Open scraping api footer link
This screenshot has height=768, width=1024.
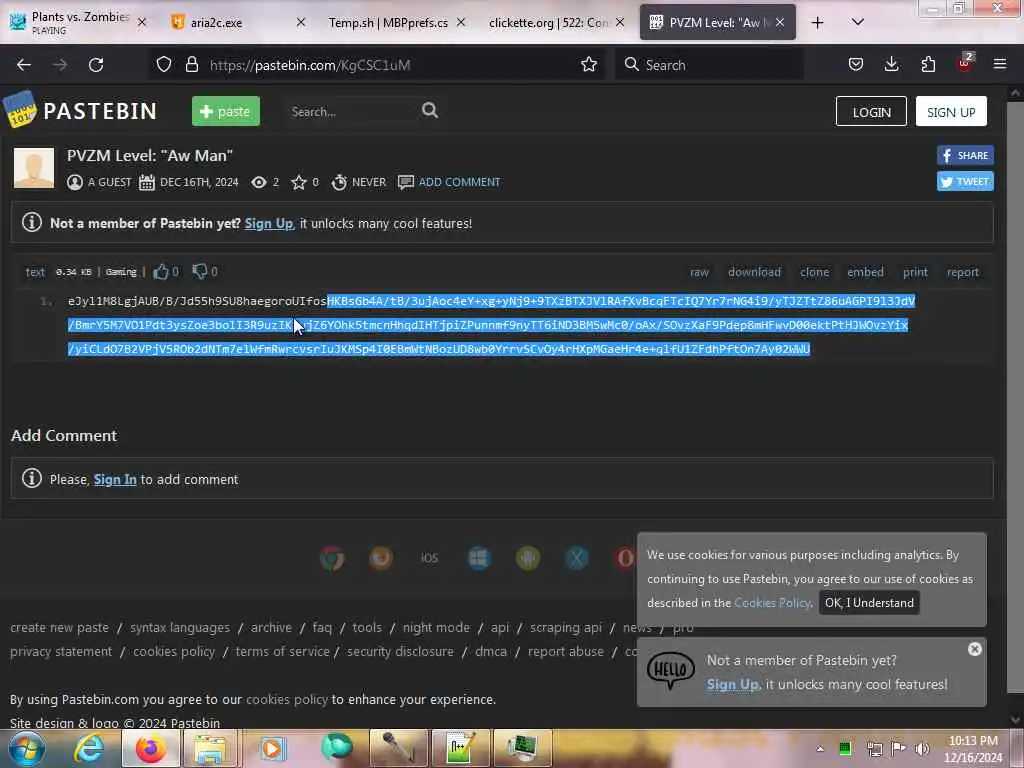point(566,628)
